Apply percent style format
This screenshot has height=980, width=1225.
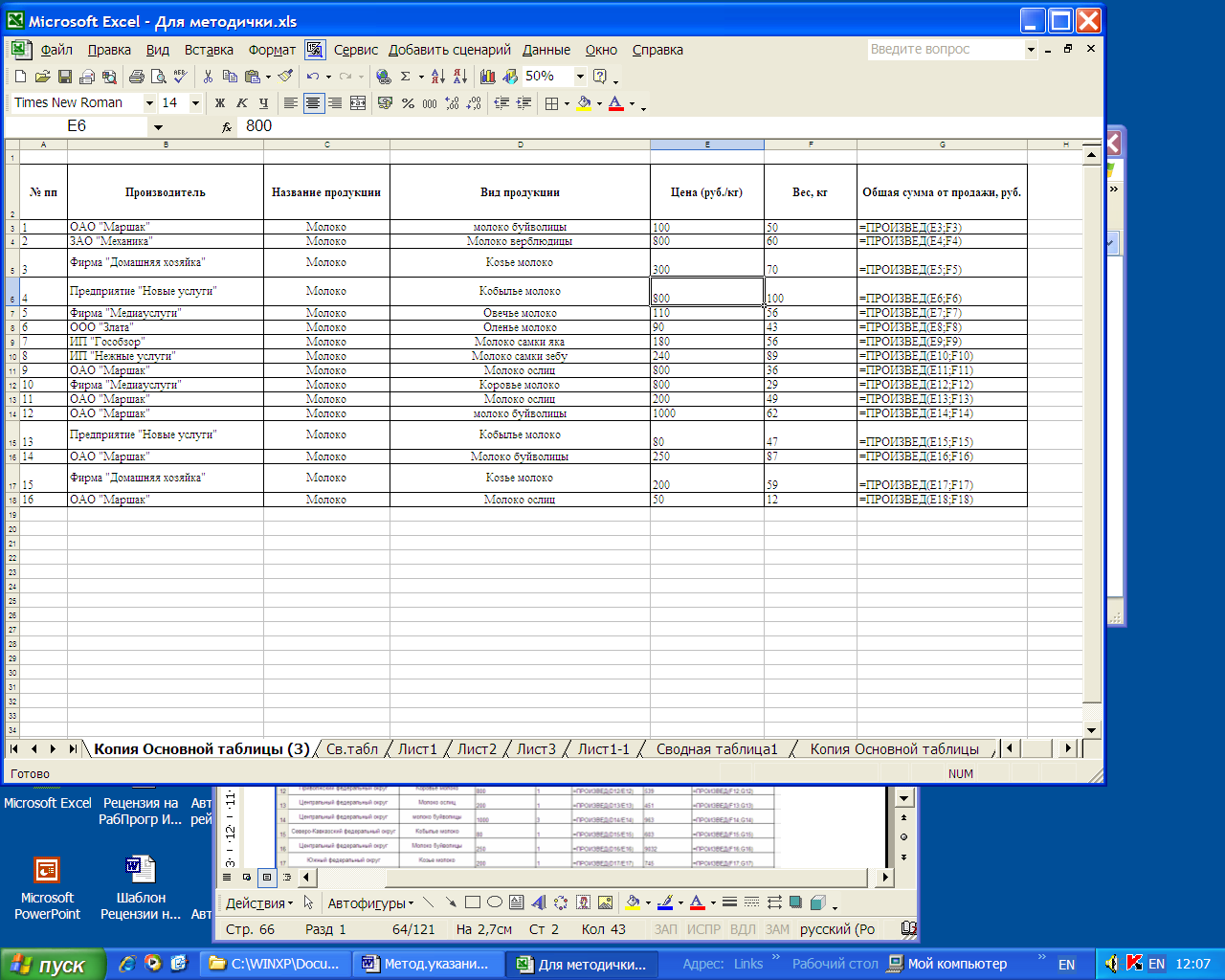coord(408,103)
